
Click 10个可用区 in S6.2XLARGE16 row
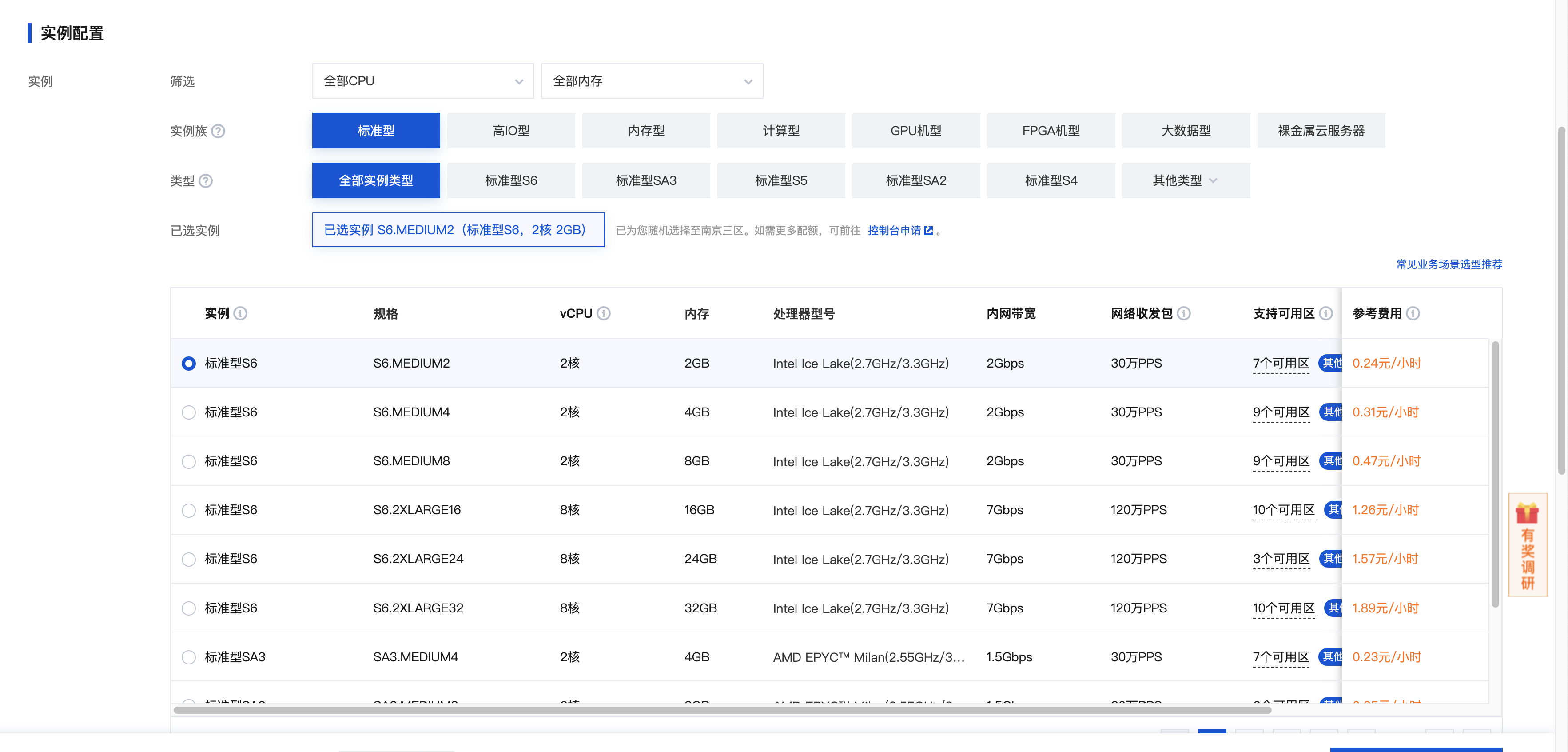click(x=1283, y=510)
